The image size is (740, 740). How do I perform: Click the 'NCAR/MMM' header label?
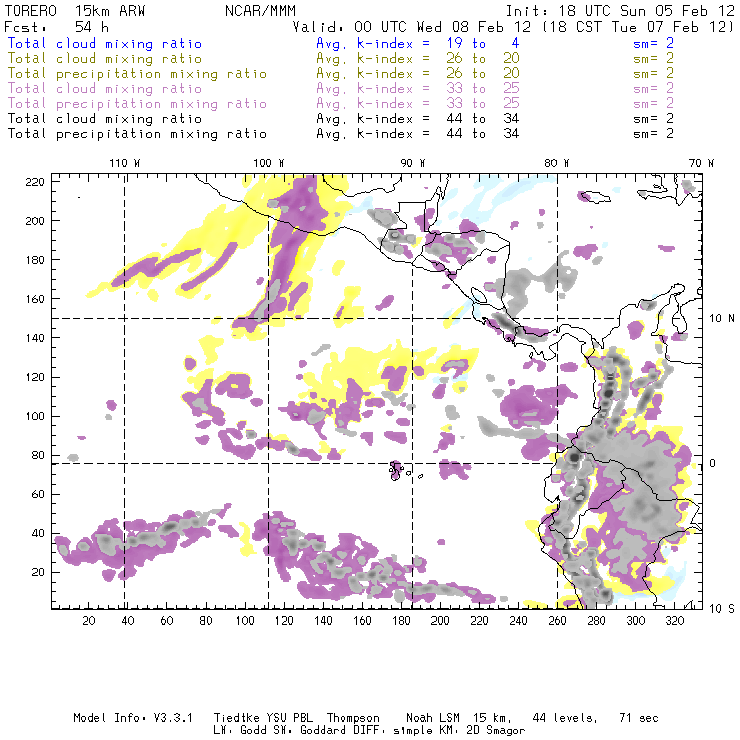click(260, 11)
